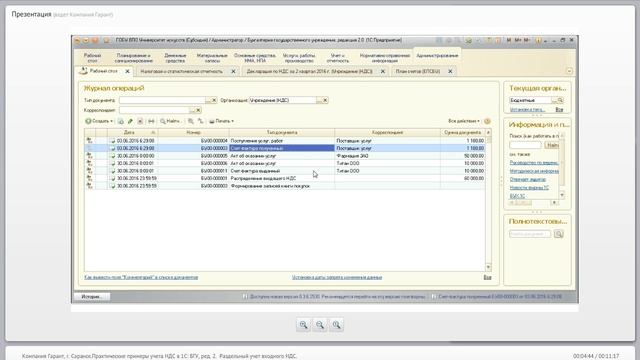The height and width of the screenshot is (360, 640).
Task: Click the Все link under the journal
Action: tap(487, 278)
